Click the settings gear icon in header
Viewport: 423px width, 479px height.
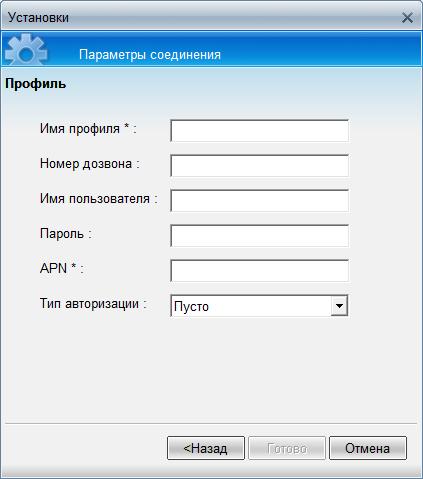[x=26, y=49]
